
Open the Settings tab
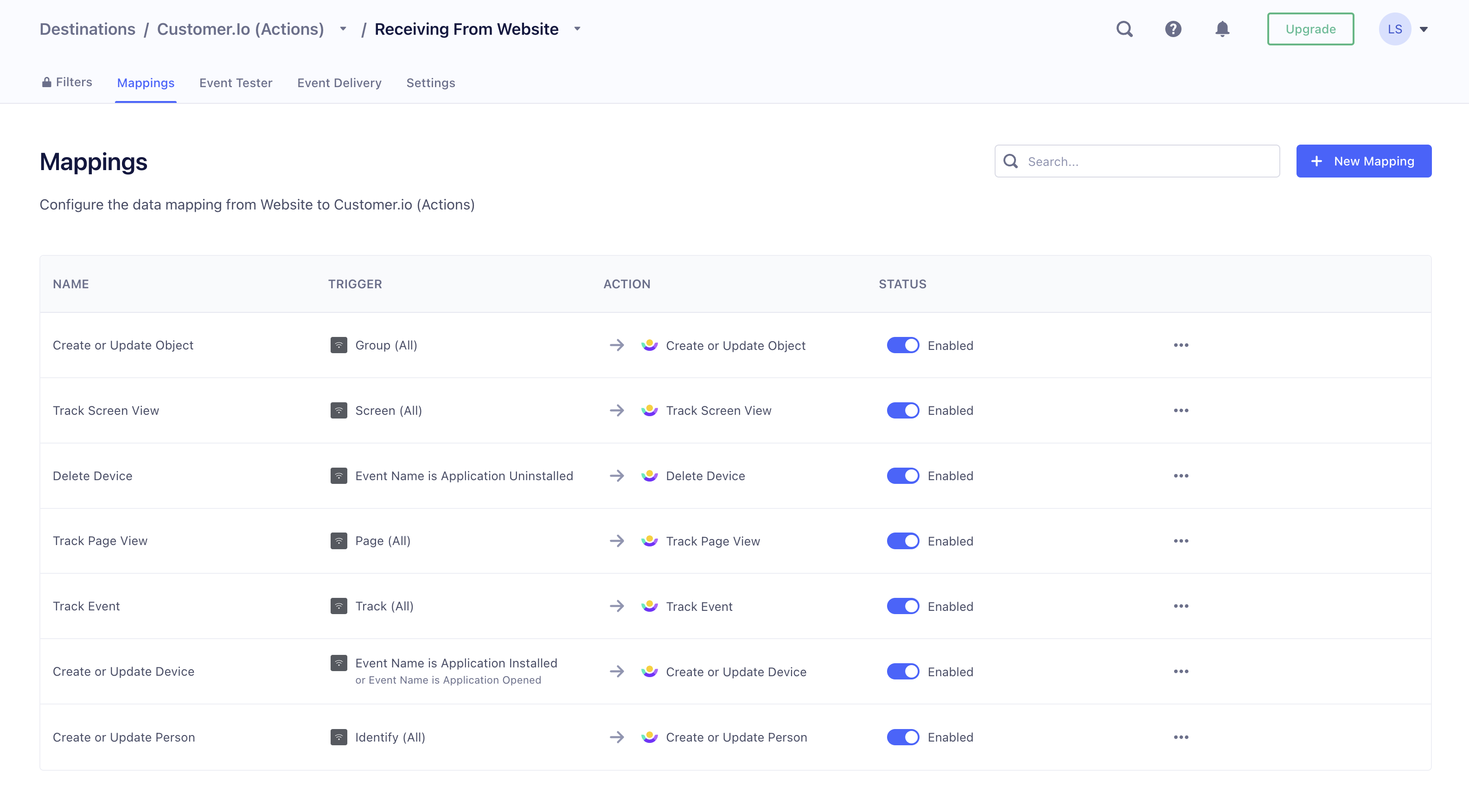pyautogui.click(x=431, y=83)
